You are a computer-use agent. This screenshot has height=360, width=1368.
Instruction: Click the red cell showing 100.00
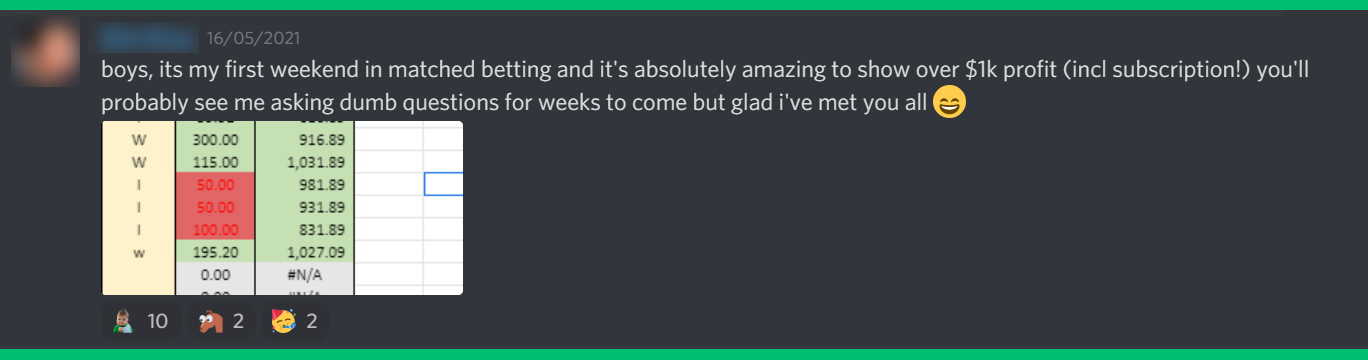click(215, 229)
